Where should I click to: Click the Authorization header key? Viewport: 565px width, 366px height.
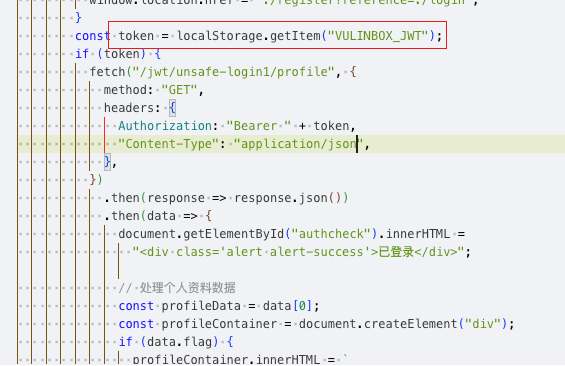[165, 126]
